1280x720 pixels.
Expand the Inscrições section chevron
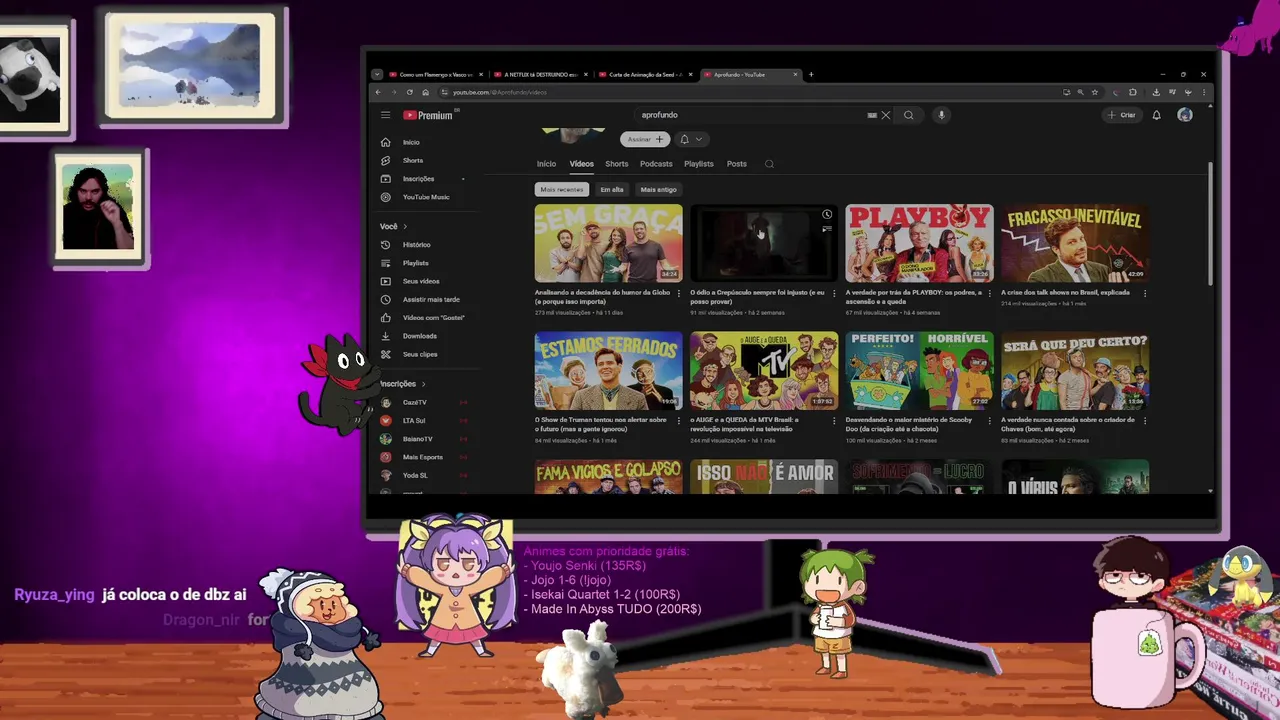tap(423, 384)
